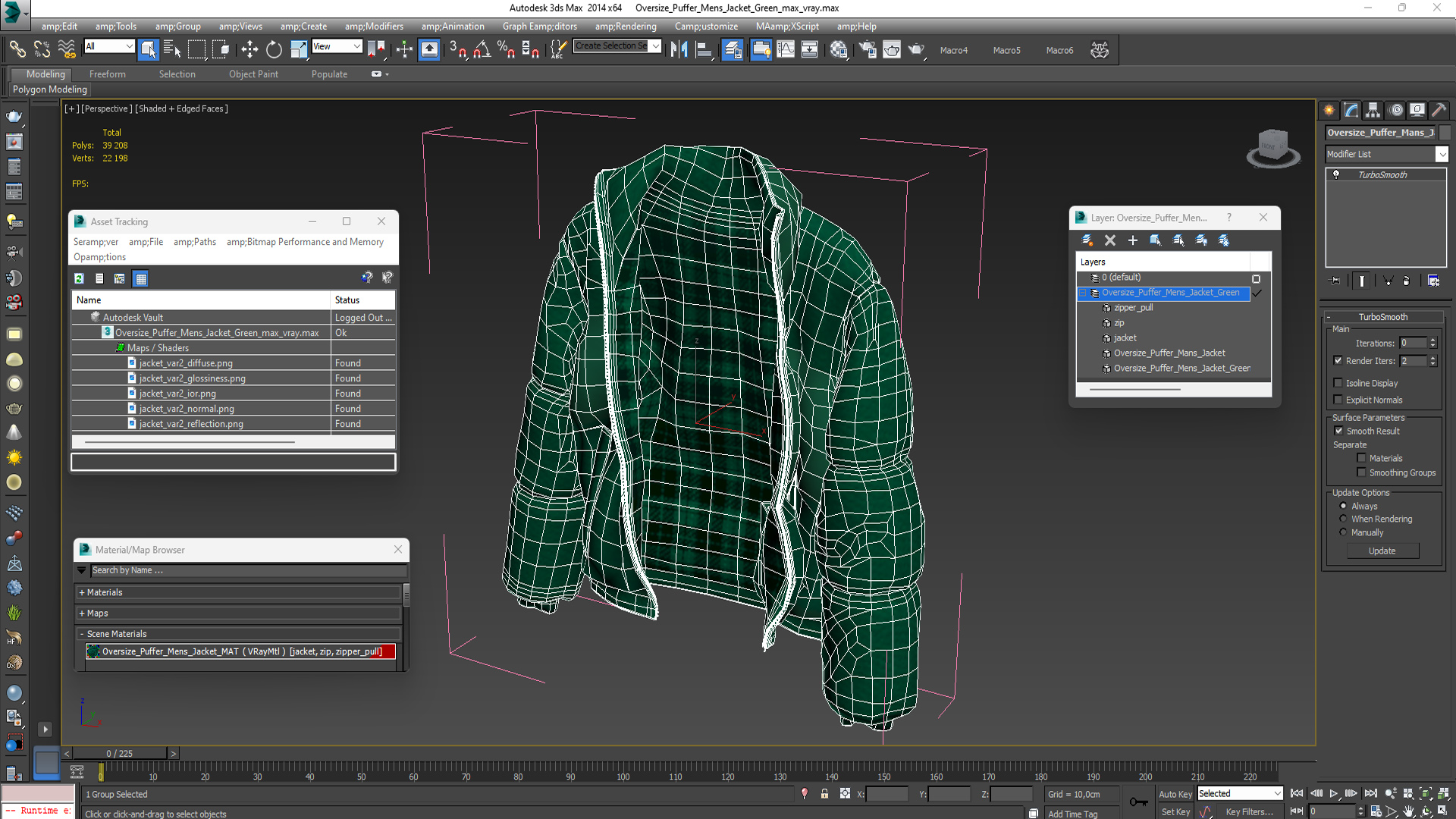1456x819 pixels.
Task: Click the Delete layer X icon
Action: click(1110, 240)
